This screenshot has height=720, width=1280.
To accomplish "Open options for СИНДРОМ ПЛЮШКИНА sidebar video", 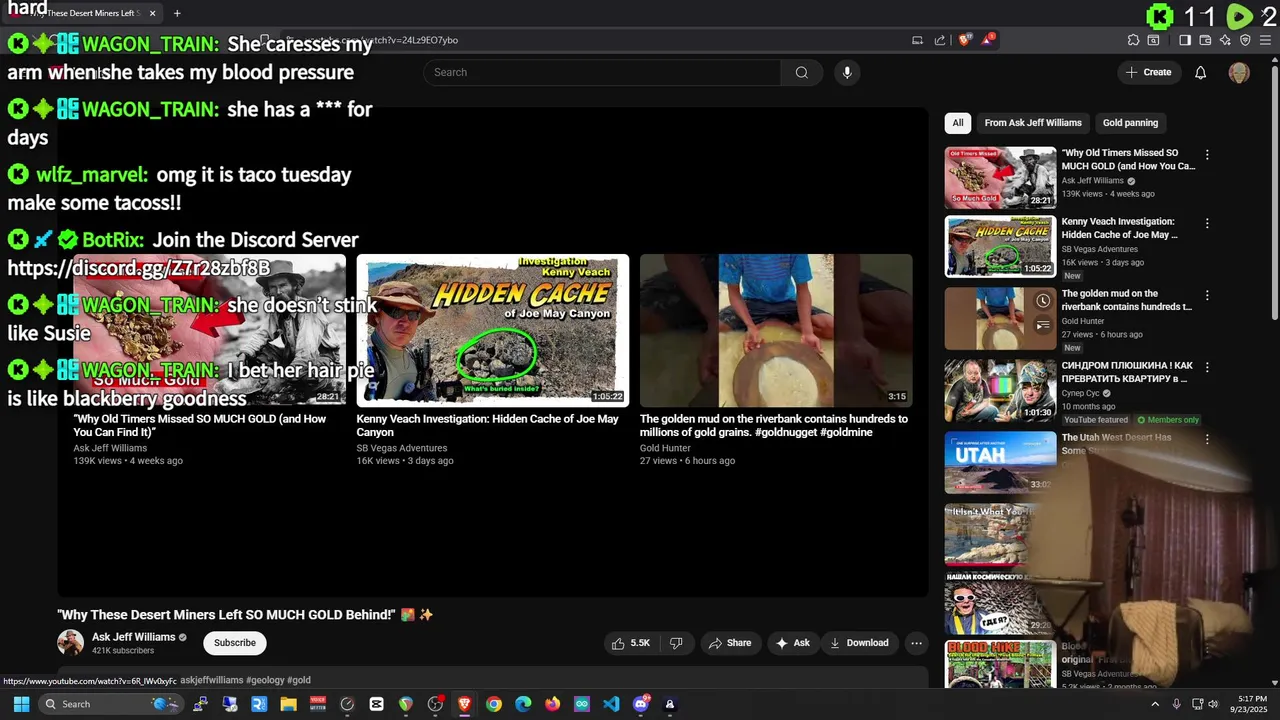I will pos(1207,367).
